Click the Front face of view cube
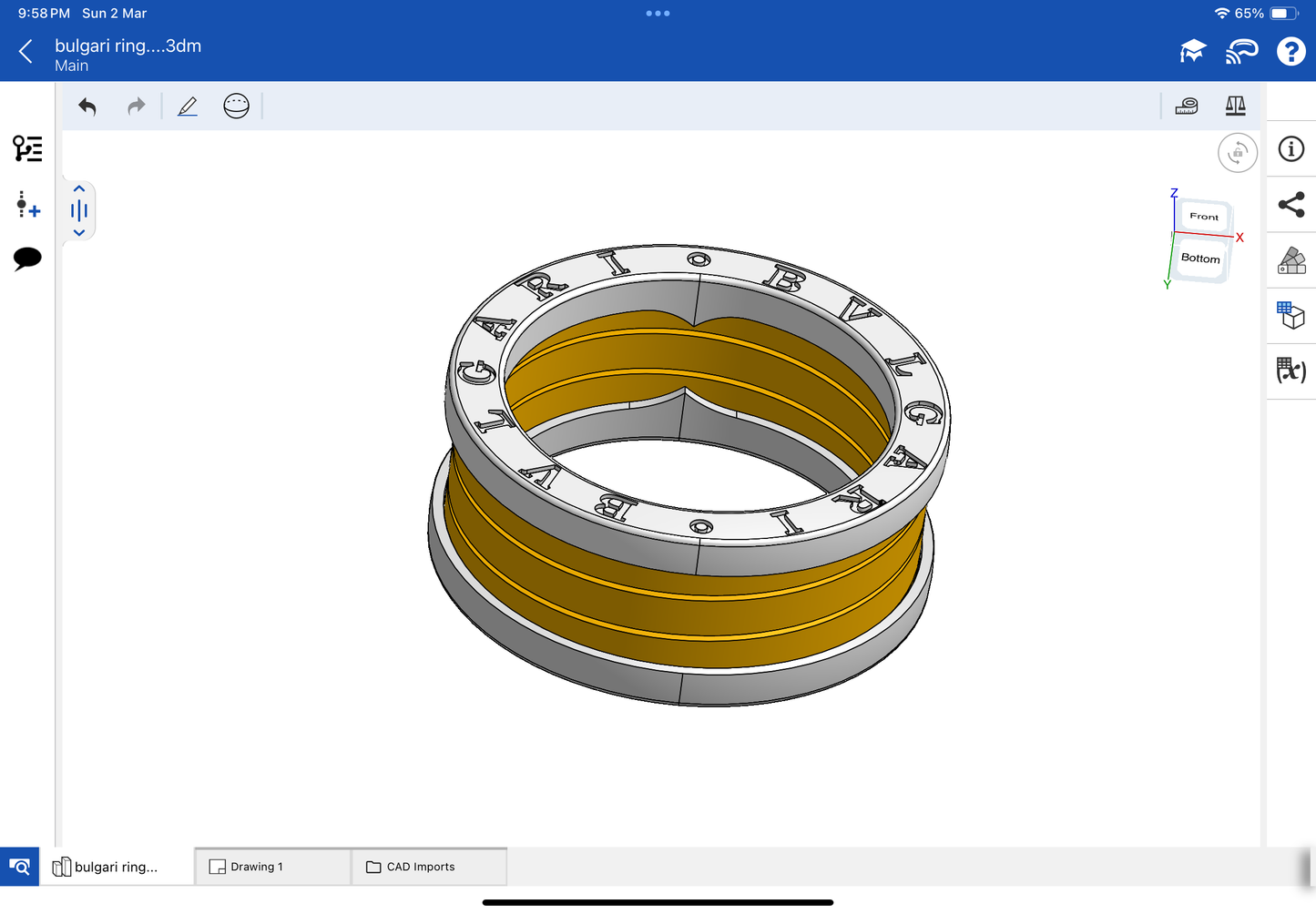The image size is (1316, 914). coord(1203,217)
